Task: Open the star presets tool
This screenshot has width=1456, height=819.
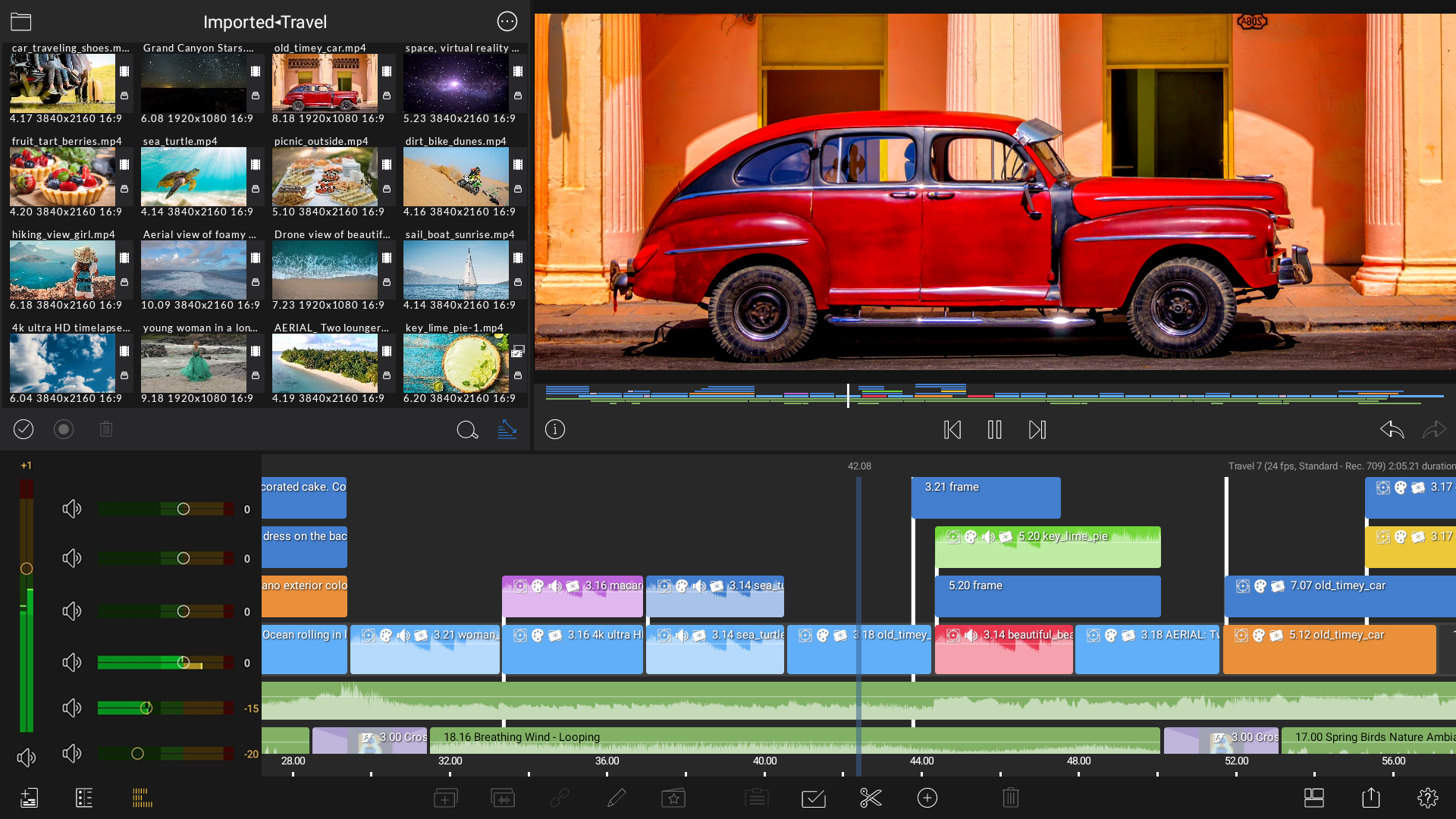Action: point(673,798)
